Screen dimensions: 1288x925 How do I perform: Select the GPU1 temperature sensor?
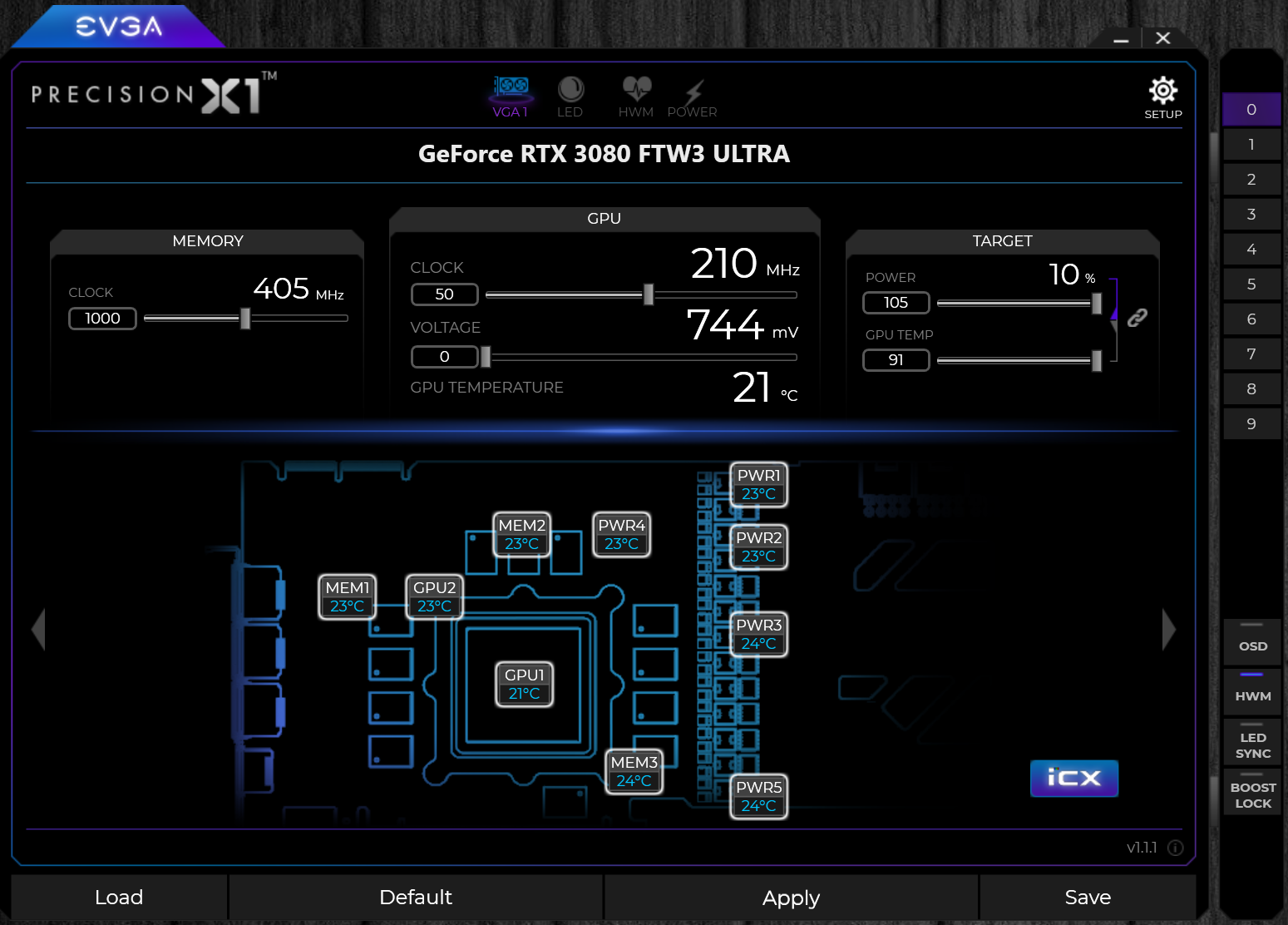tap(525, 685)
